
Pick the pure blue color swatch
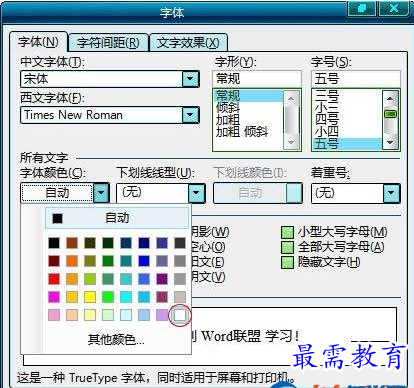(x=144, y=261)
